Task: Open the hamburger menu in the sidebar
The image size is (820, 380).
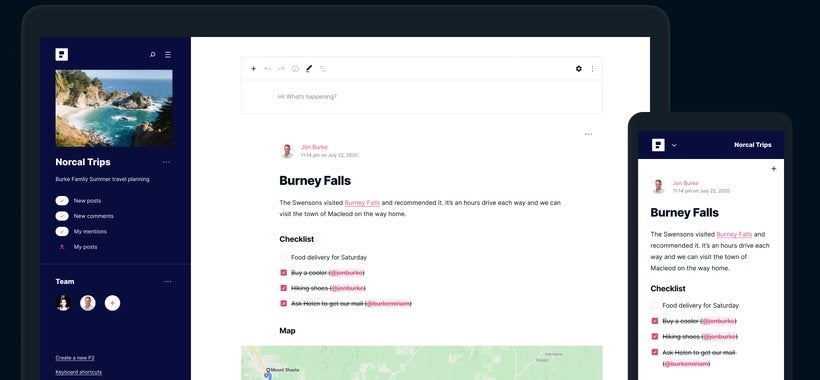Action: [168, 54]
